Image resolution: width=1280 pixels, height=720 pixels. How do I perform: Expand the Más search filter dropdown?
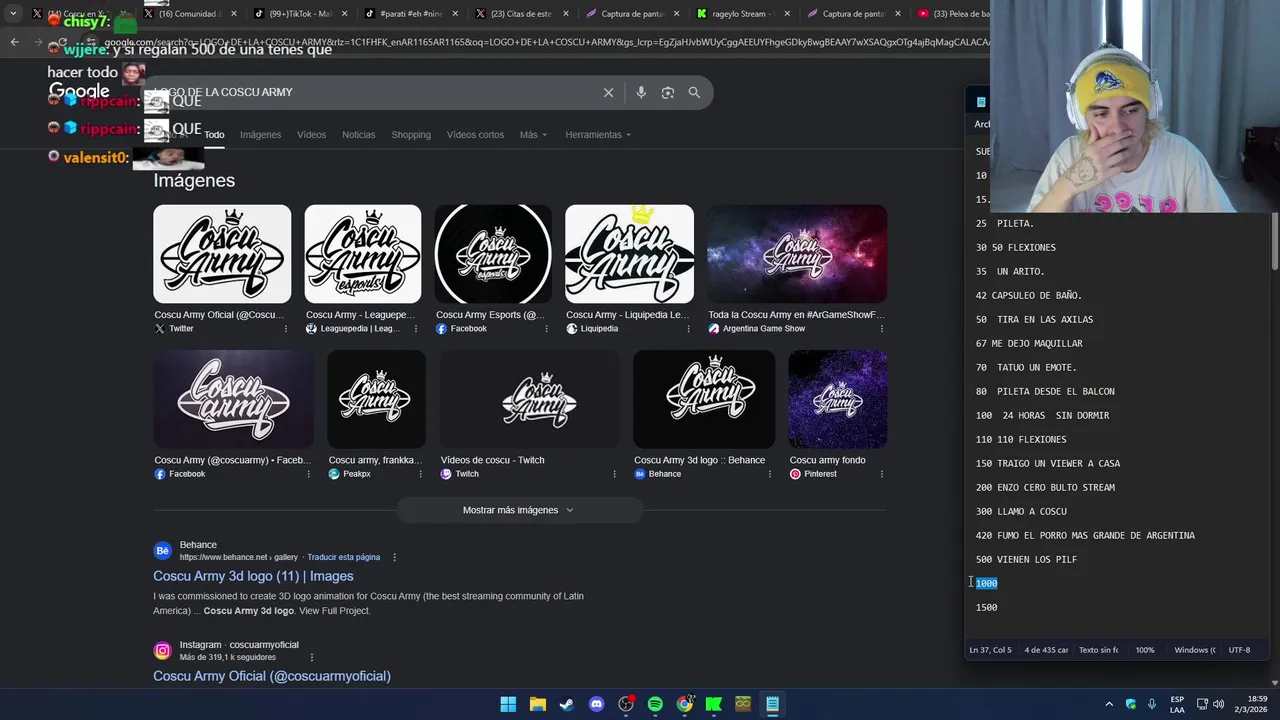(533, 134)
